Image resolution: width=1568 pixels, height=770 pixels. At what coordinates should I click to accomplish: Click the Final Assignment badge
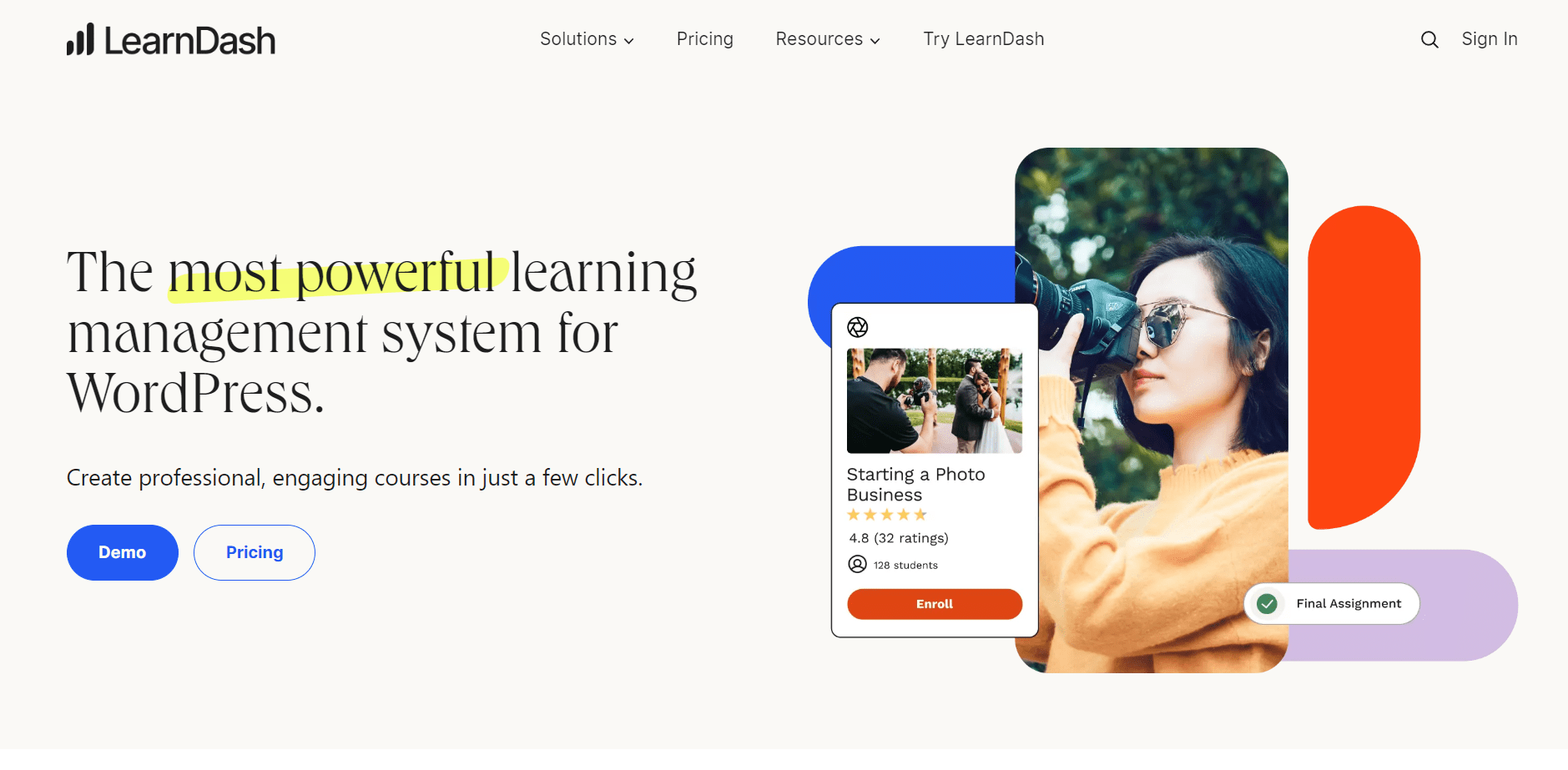(1332, 603)
